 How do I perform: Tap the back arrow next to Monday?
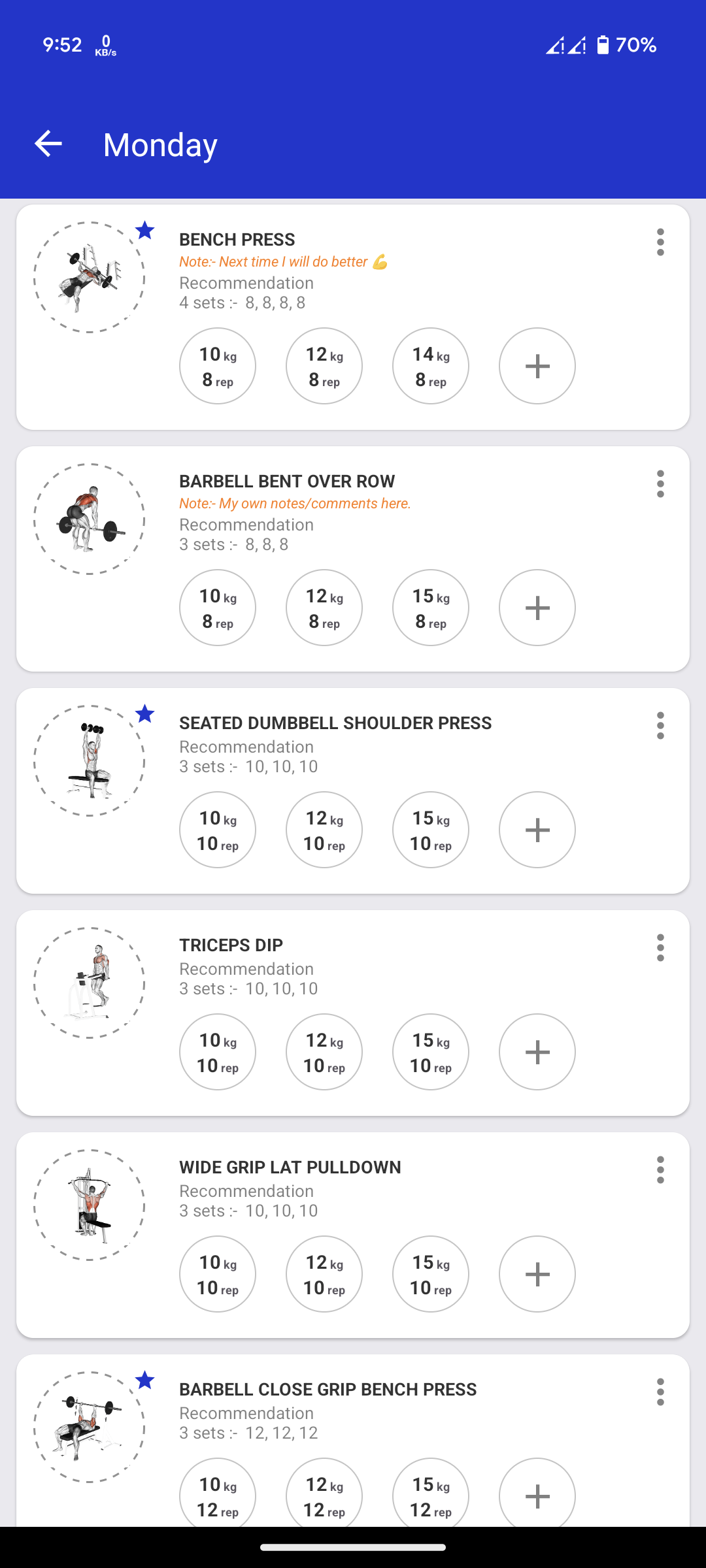coord(48,144)
